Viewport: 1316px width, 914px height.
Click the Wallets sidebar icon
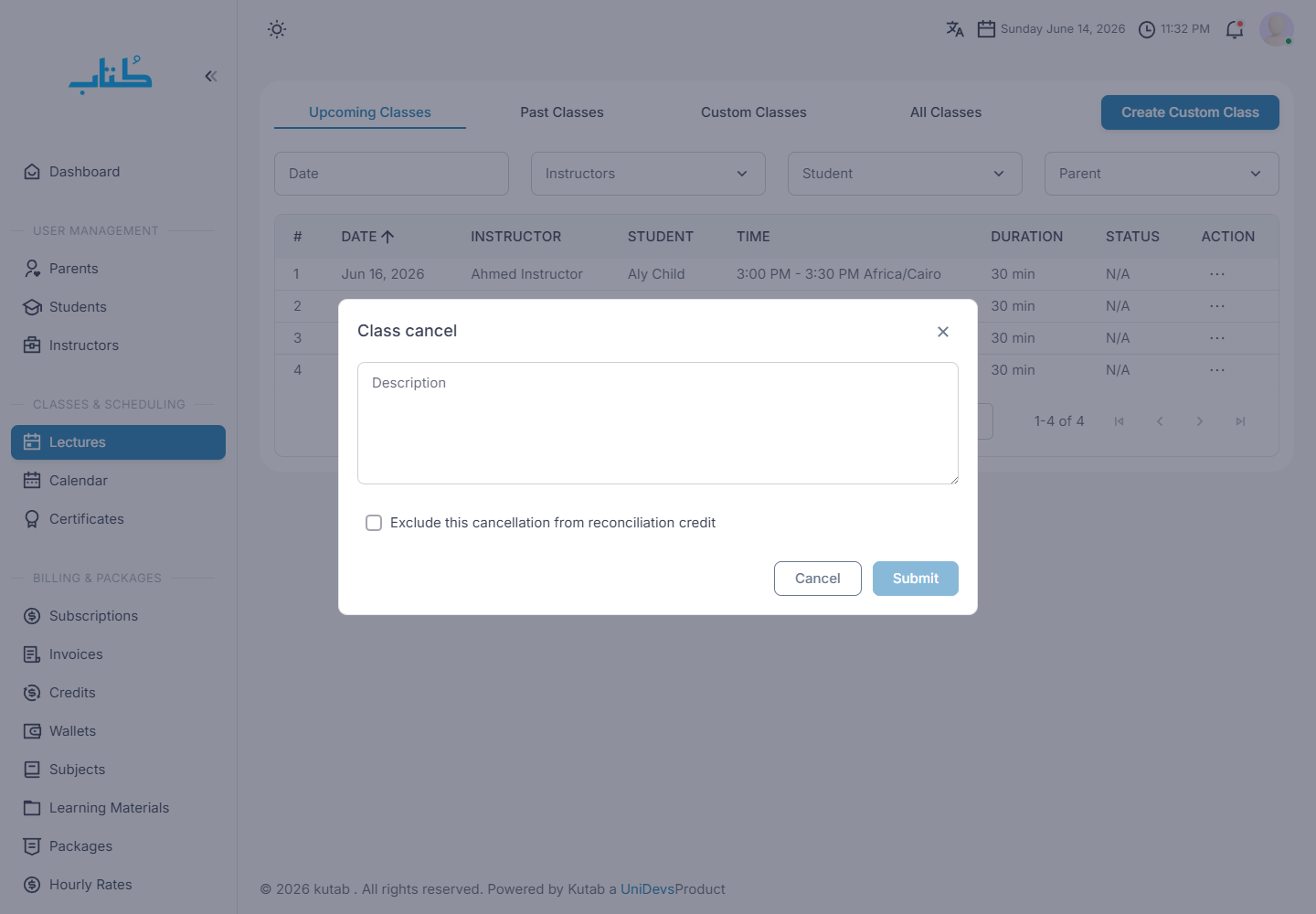pos(32,731)
